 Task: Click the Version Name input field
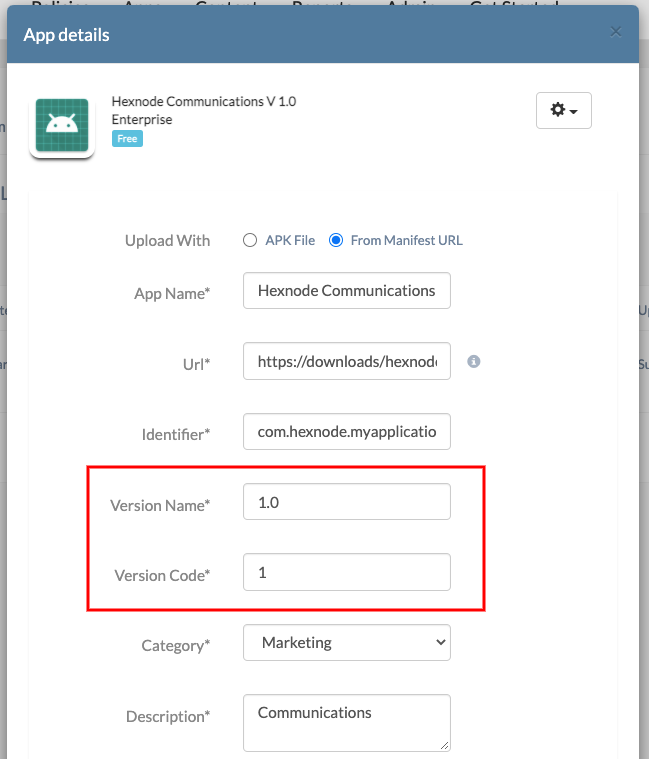coord(347,501)
